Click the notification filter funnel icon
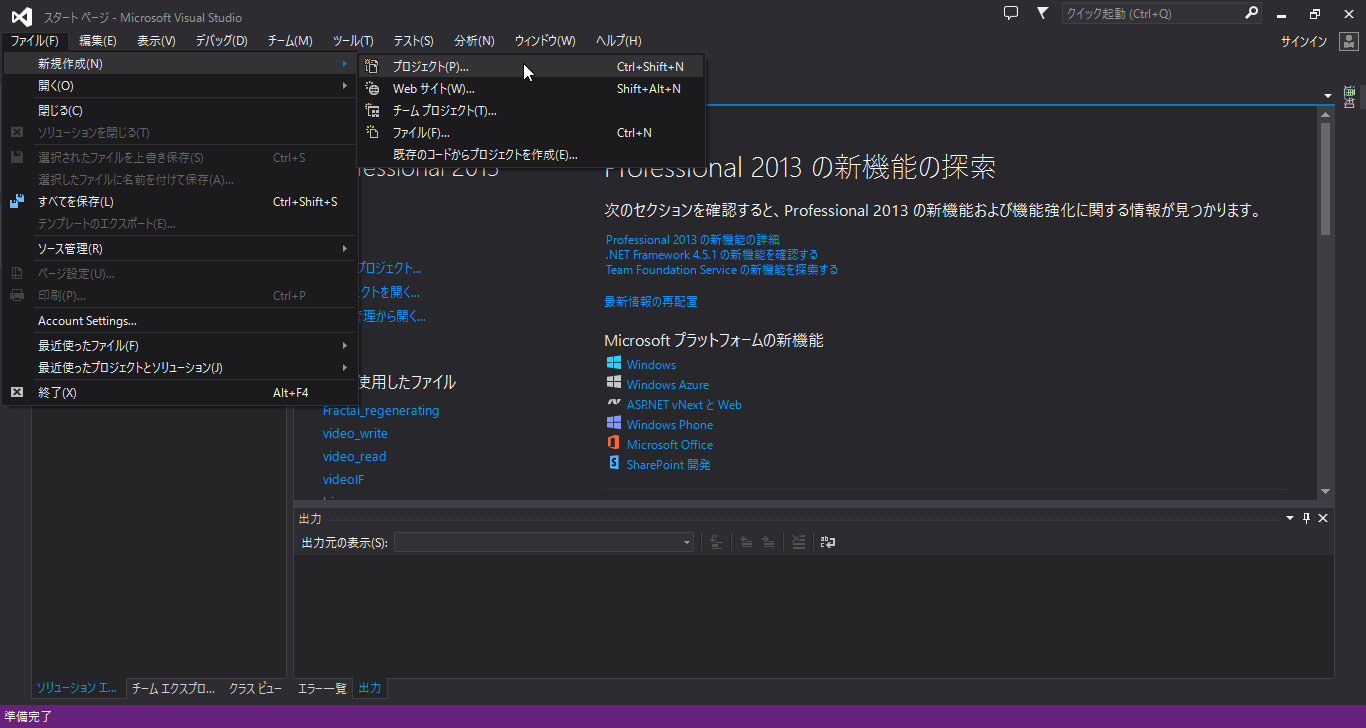The image size is (1366, 728). 1042,12
